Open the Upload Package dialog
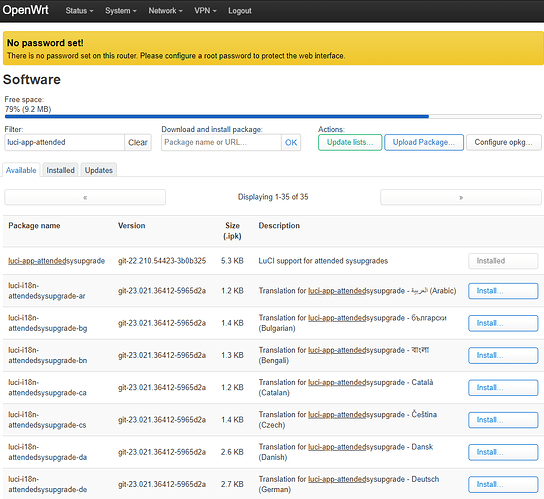 click(x=424, y=142)
